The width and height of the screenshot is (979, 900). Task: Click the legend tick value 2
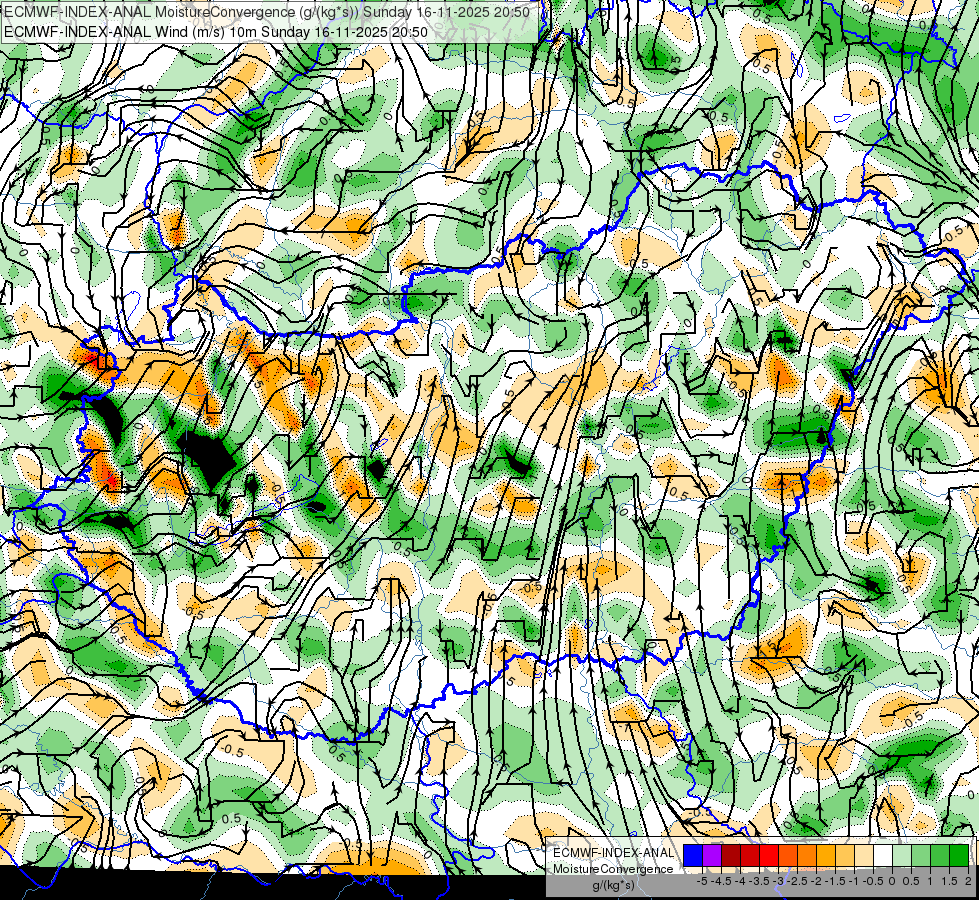tap(968, 881)
